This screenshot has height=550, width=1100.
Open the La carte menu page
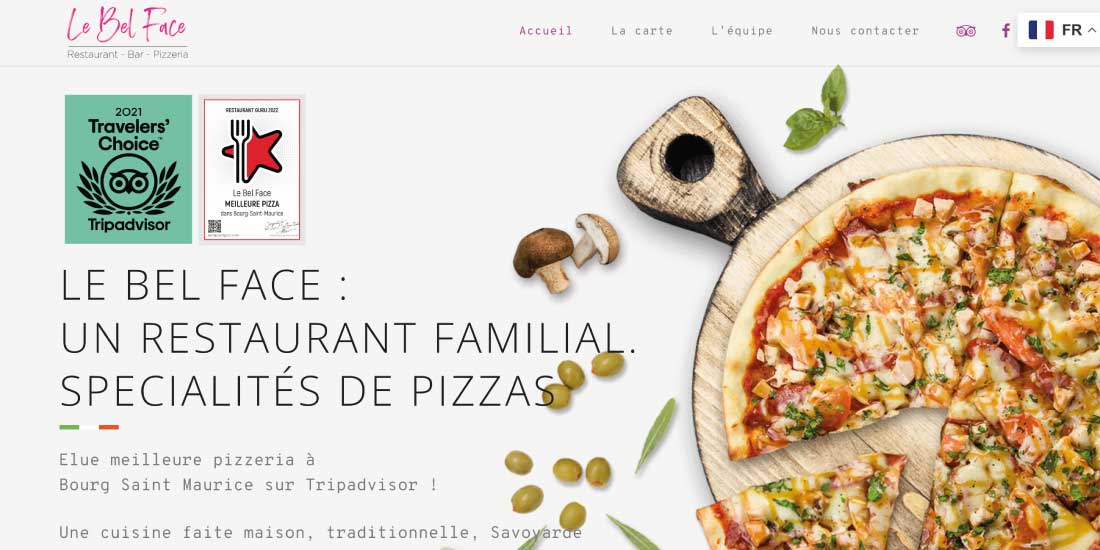642,31
